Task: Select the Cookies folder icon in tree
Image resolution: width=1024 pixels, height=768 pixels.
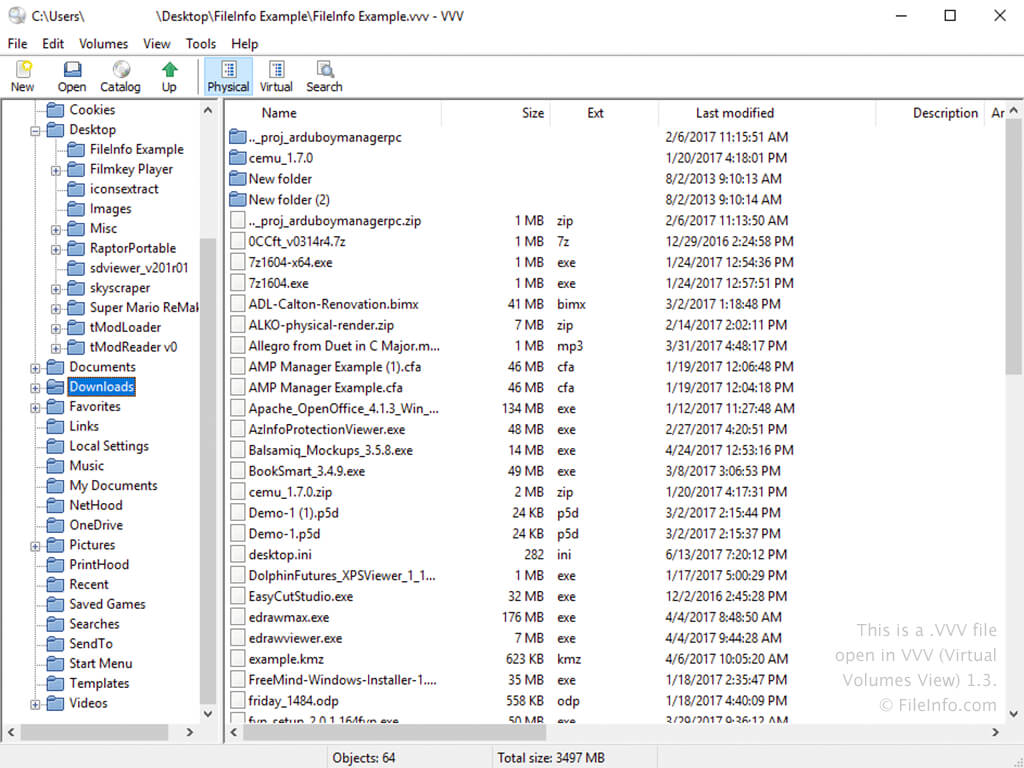Action: pyautogui.click(x=56, y=110)
